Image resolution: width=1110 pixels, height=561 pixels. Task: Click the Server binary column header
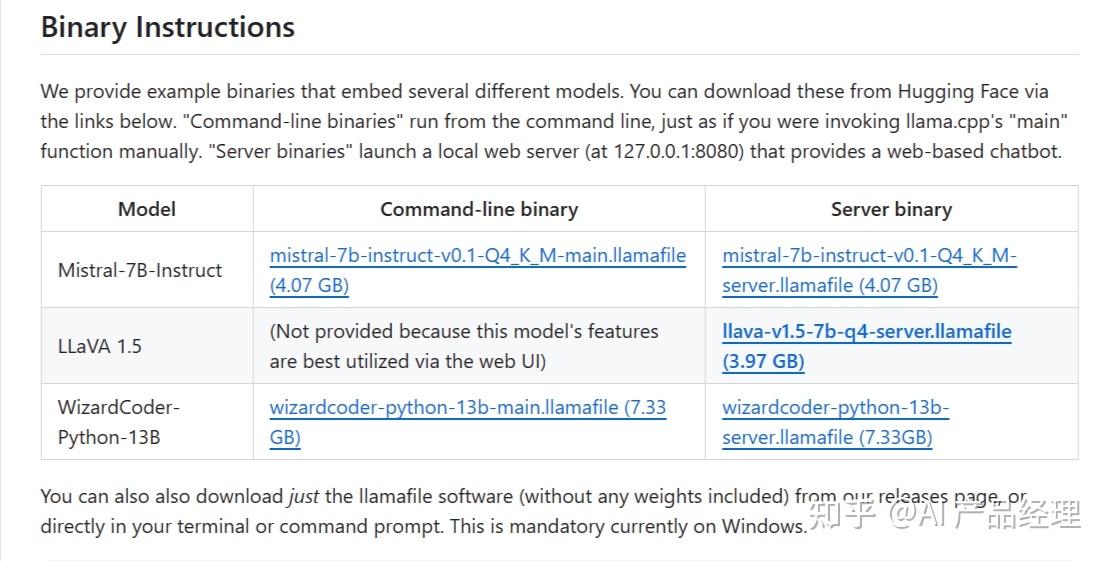click(891, 209)
